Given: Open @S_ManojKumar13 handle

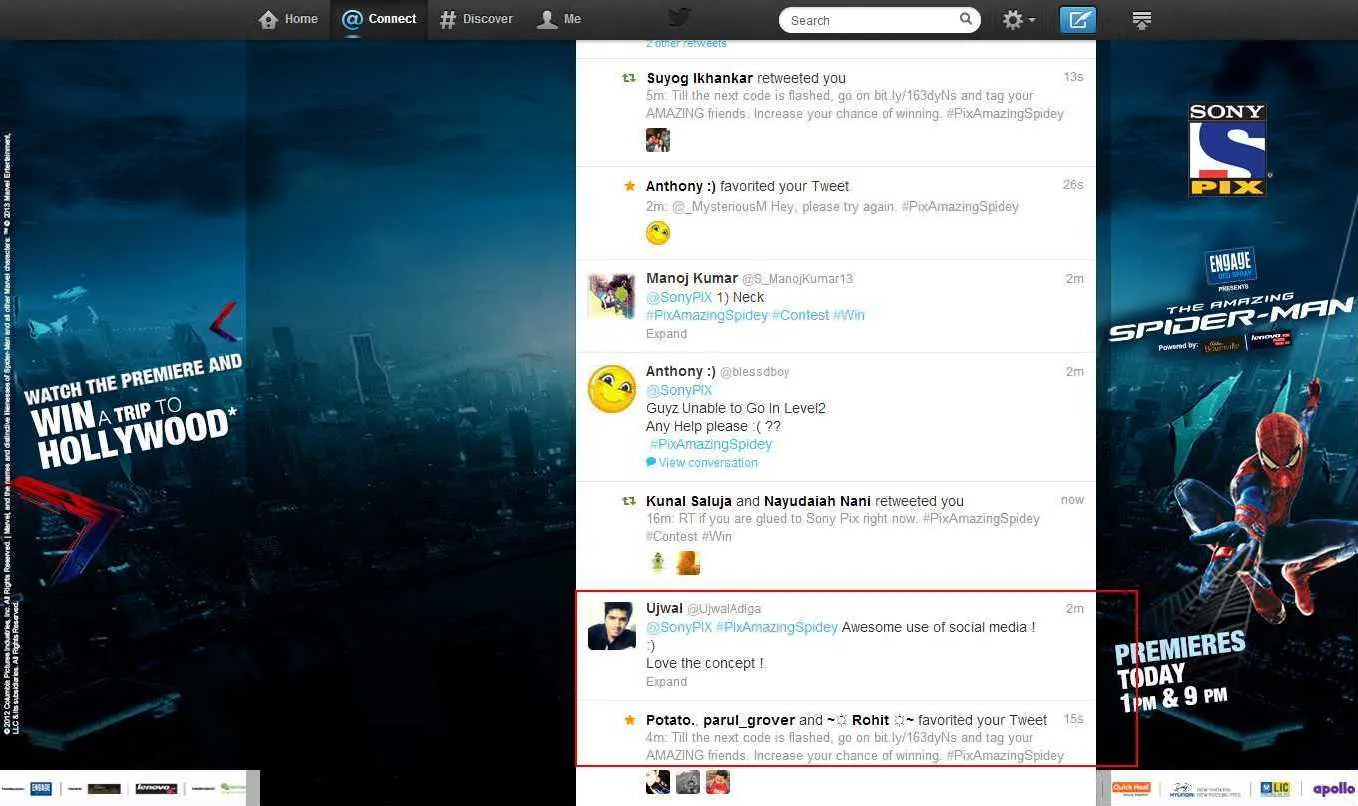Looking at the screenshot, I should [798, 279].
